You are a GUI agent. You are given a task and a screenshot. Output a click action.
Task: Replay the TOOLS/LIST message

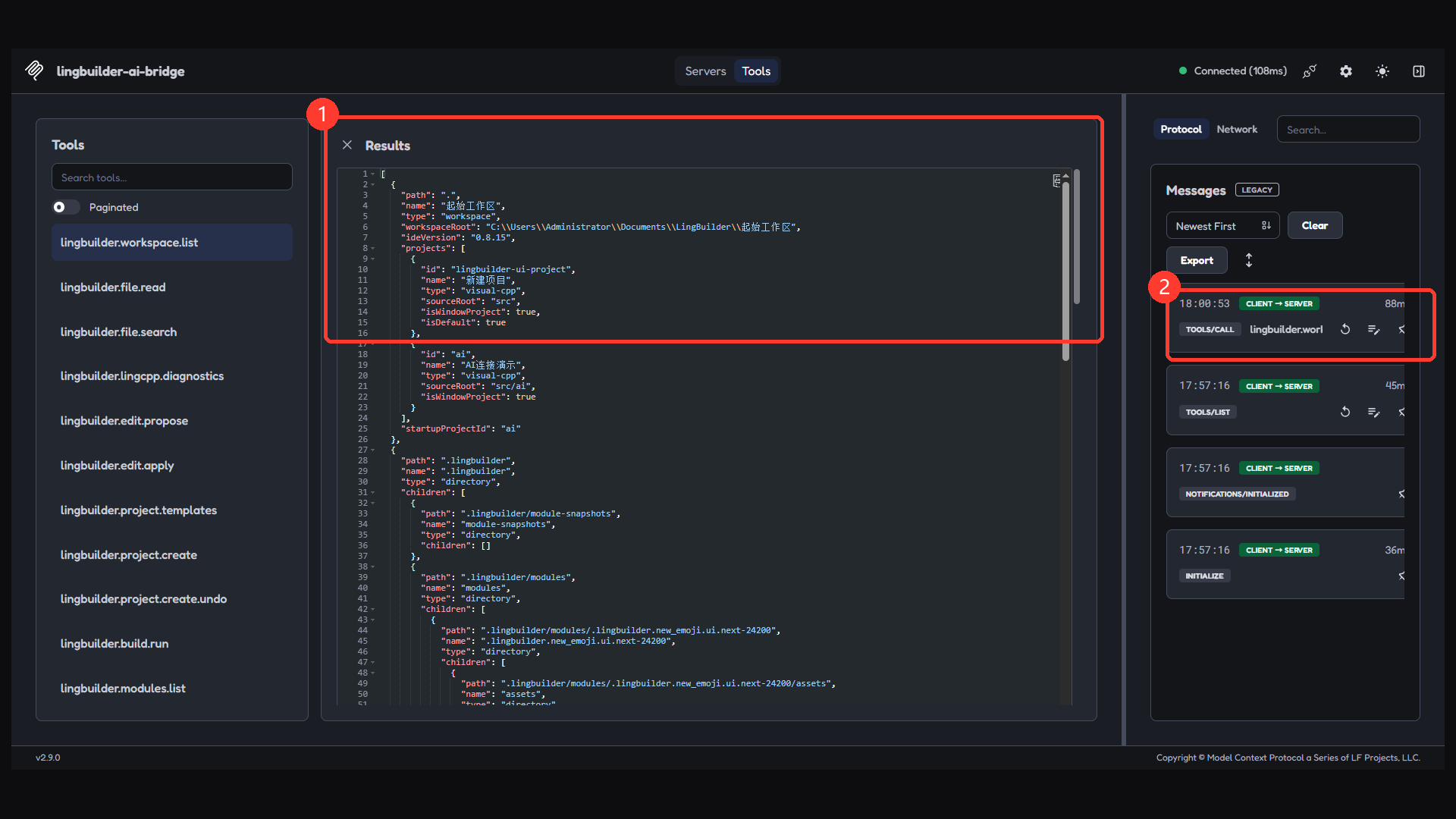click(x=1345, y=412)
